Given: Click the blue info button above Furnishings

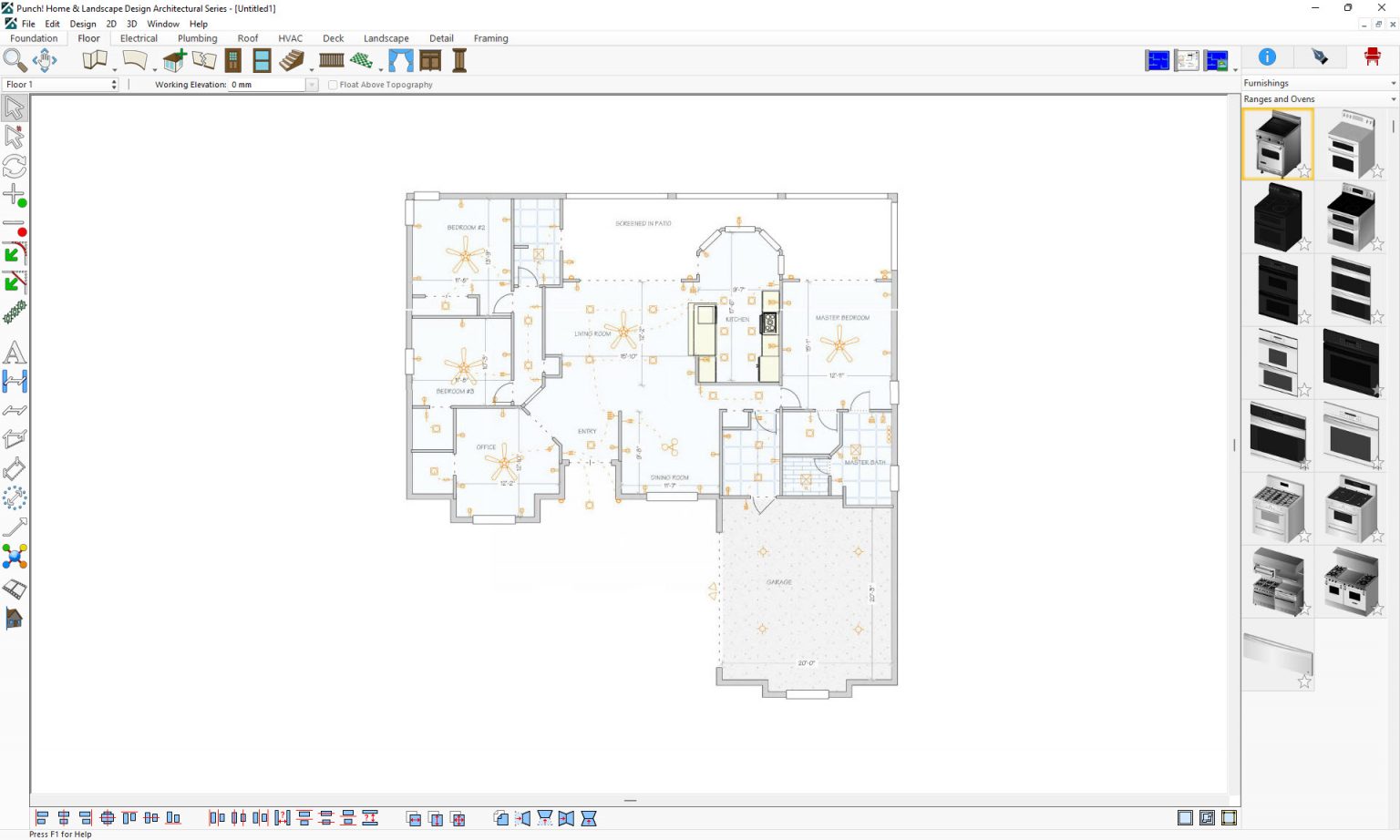Looking at the screenshot, I should point(1266,56).
